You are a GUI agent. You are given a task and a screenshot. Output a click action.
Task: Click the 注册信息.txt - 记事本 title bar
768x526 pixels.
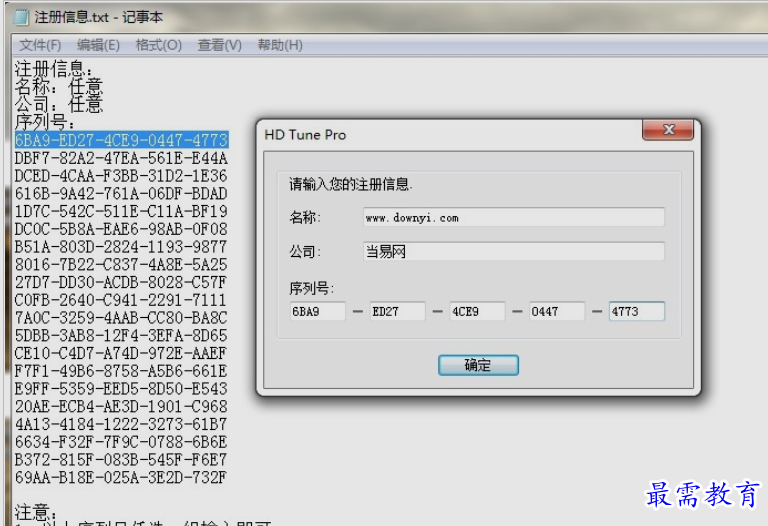(x=387, y=17)
